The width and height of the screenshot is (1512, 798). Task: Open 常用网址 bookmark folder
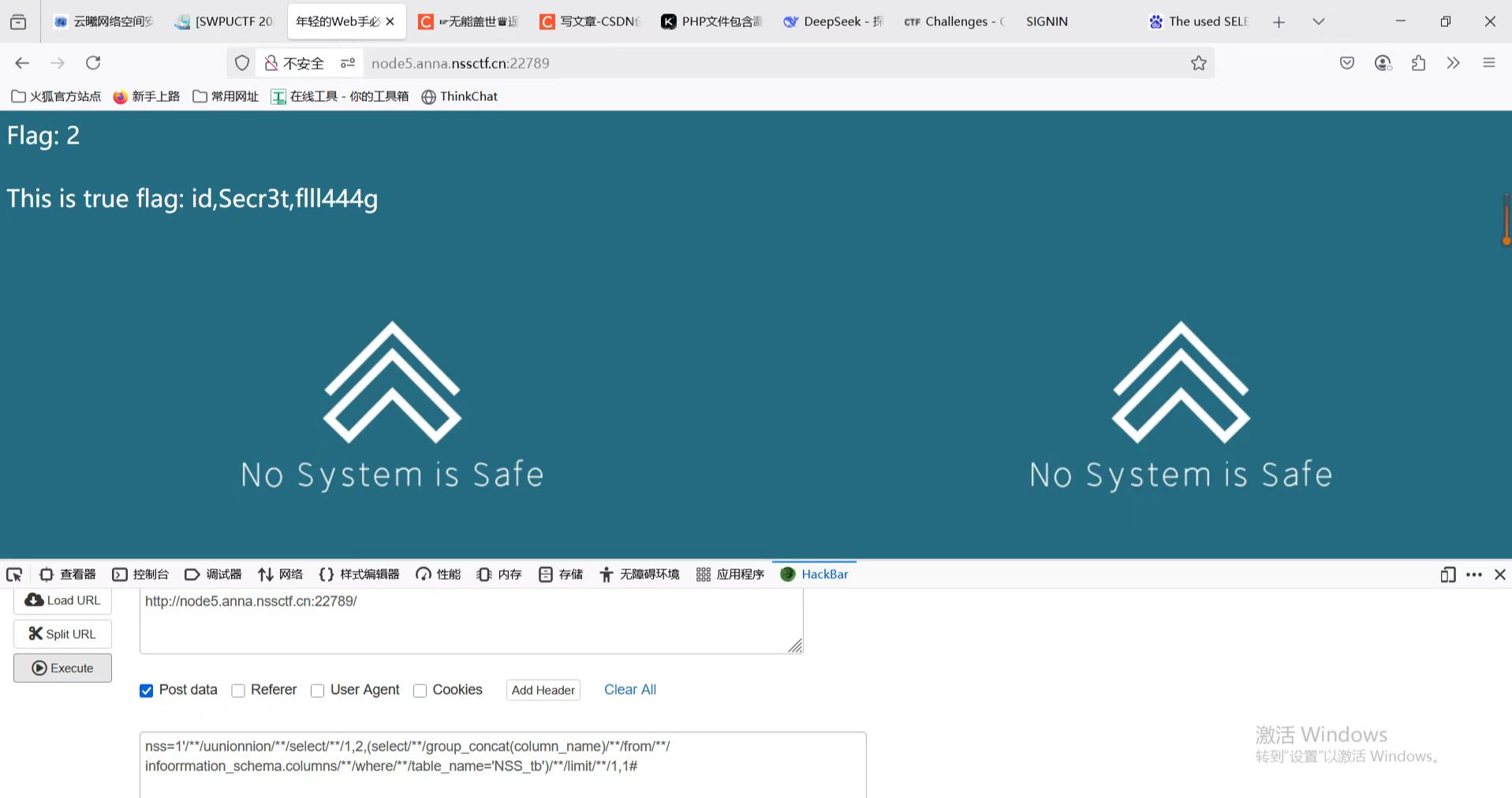[x=226, y=96]
